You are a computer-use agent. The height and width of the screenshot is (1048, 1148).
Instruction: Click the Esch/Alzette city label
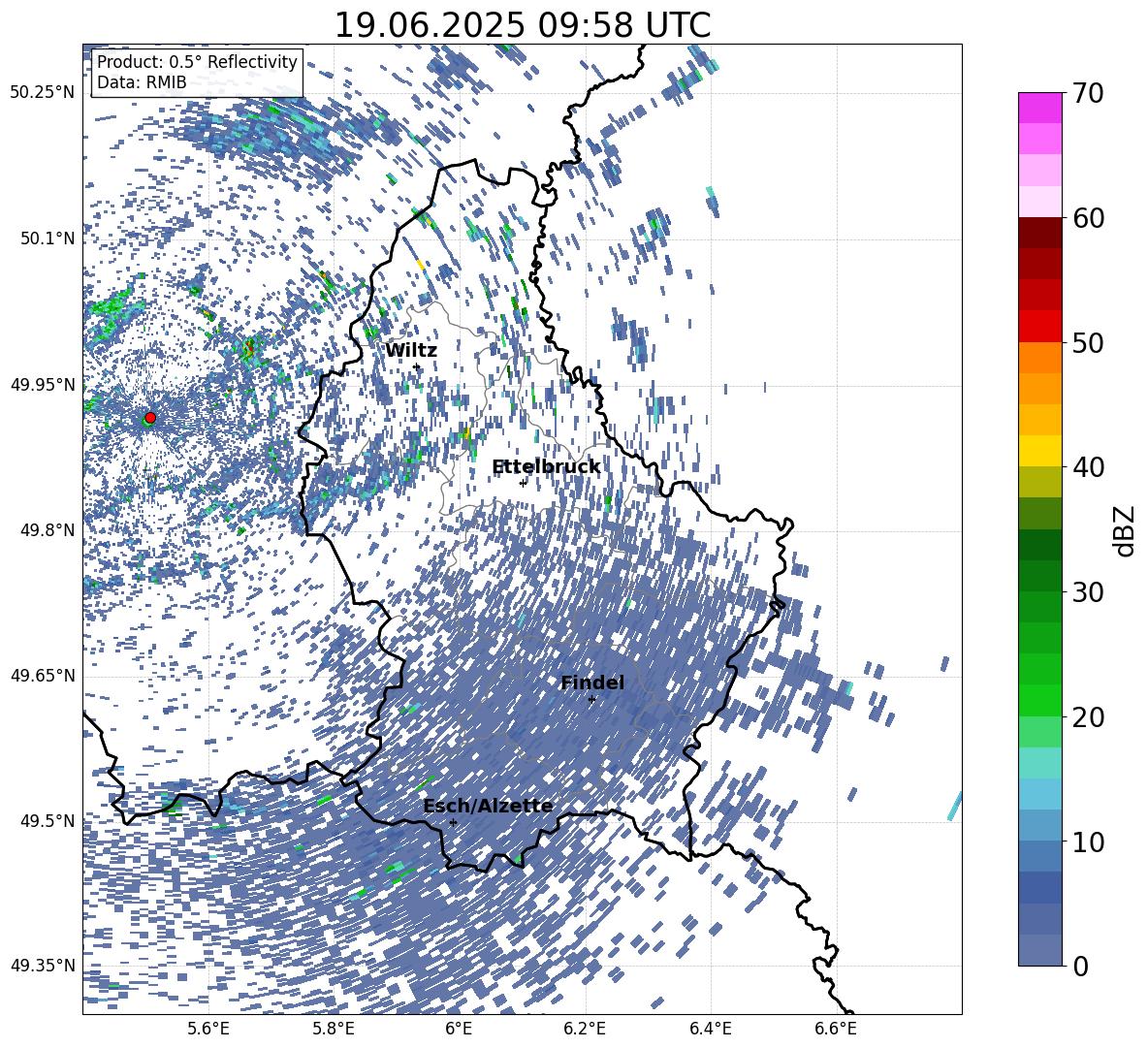click(488, 807)
